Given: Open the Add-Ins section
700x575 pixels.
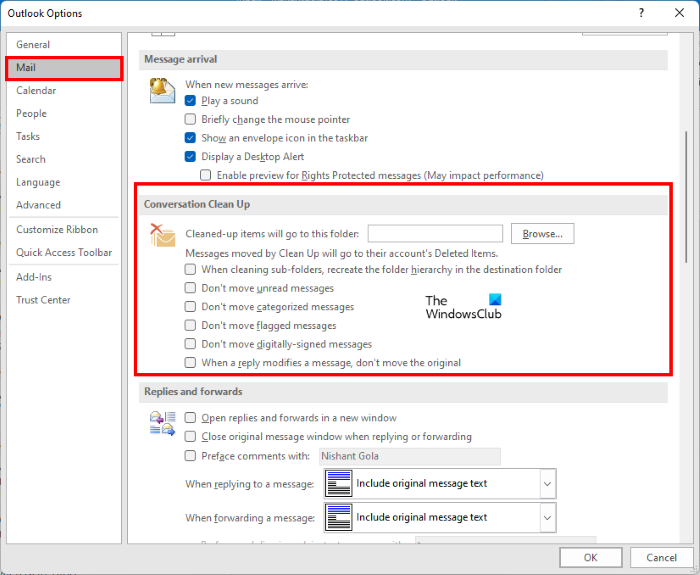Looking at the screenshot, I should [64, 277].
